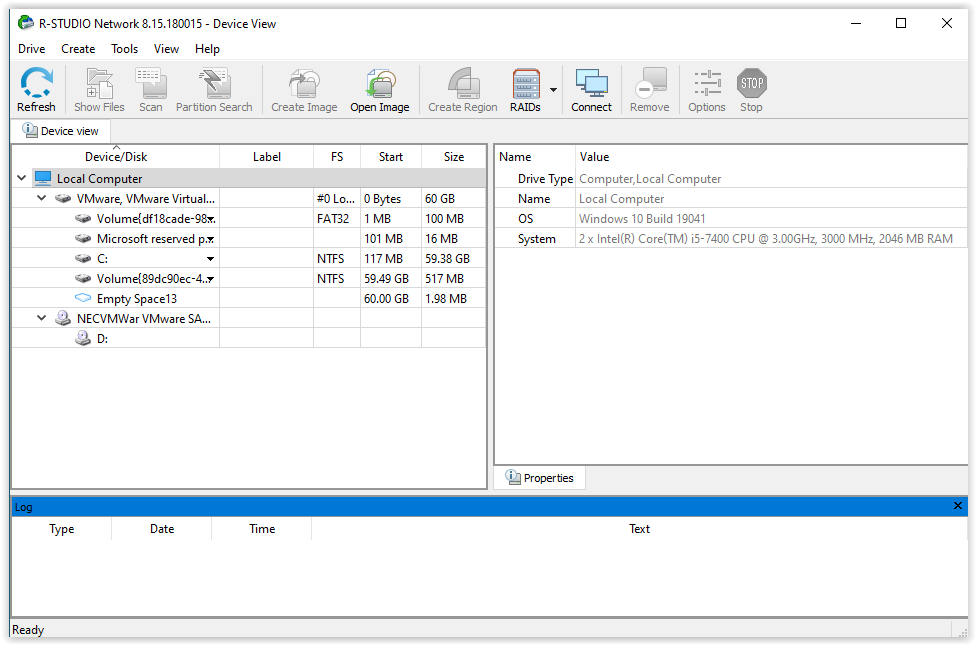Select the Device view tab
The image size is (976, 645).
[x=60, y=131]
